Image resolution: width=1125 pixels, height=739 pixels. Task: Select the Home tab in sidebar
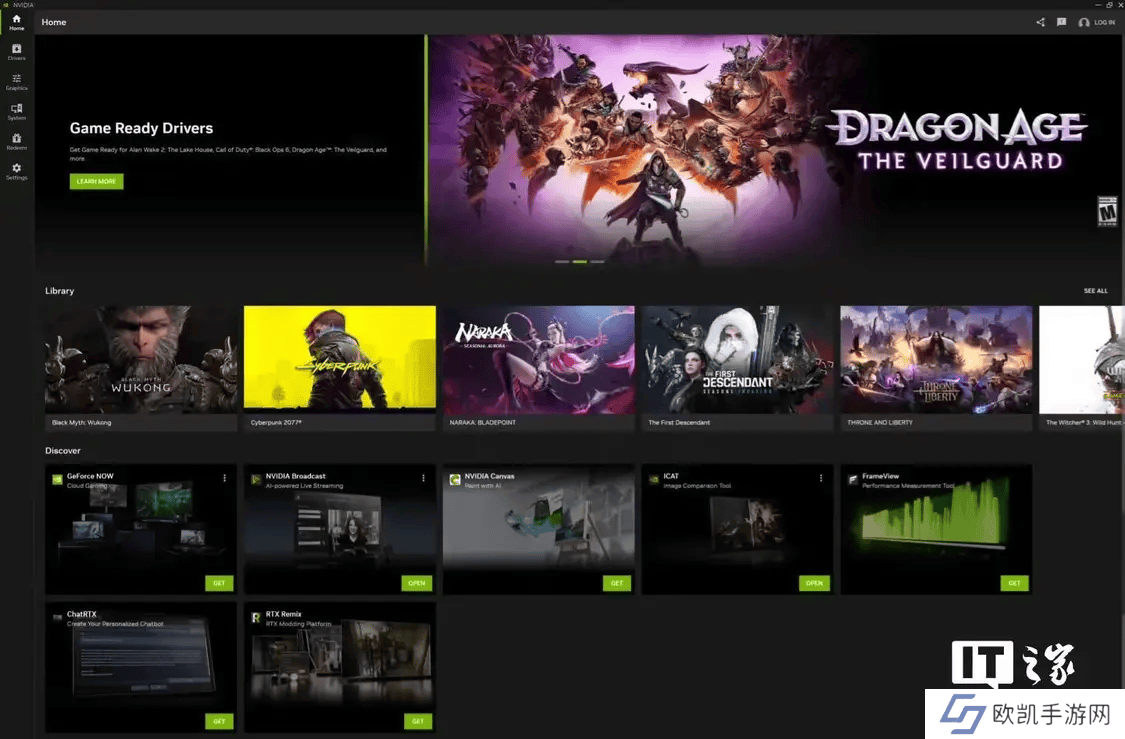[x=16, y=22]
